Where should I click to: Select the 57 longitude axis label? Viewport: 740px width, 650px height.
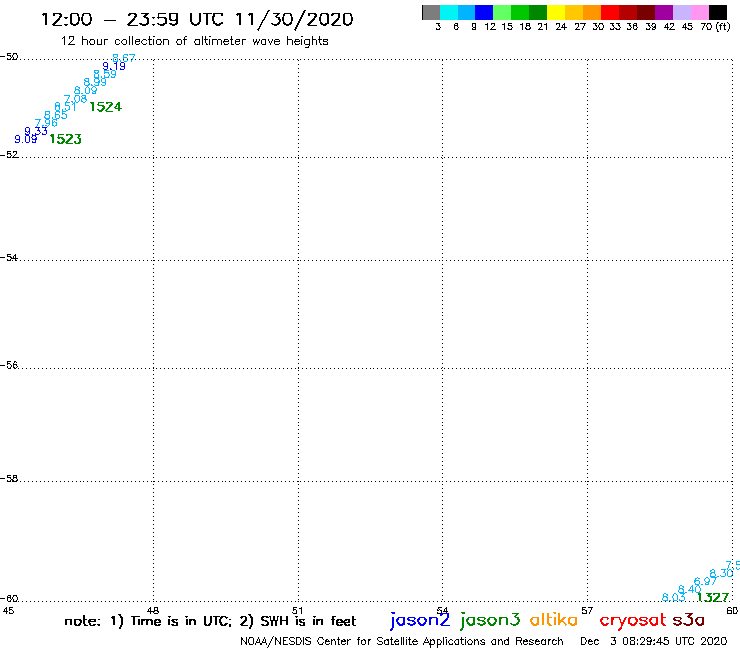pos(587,611)
